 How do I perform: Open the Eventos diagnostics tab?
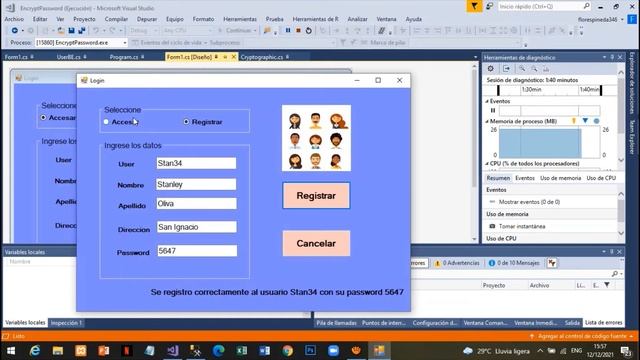click(x=525, y=178)
